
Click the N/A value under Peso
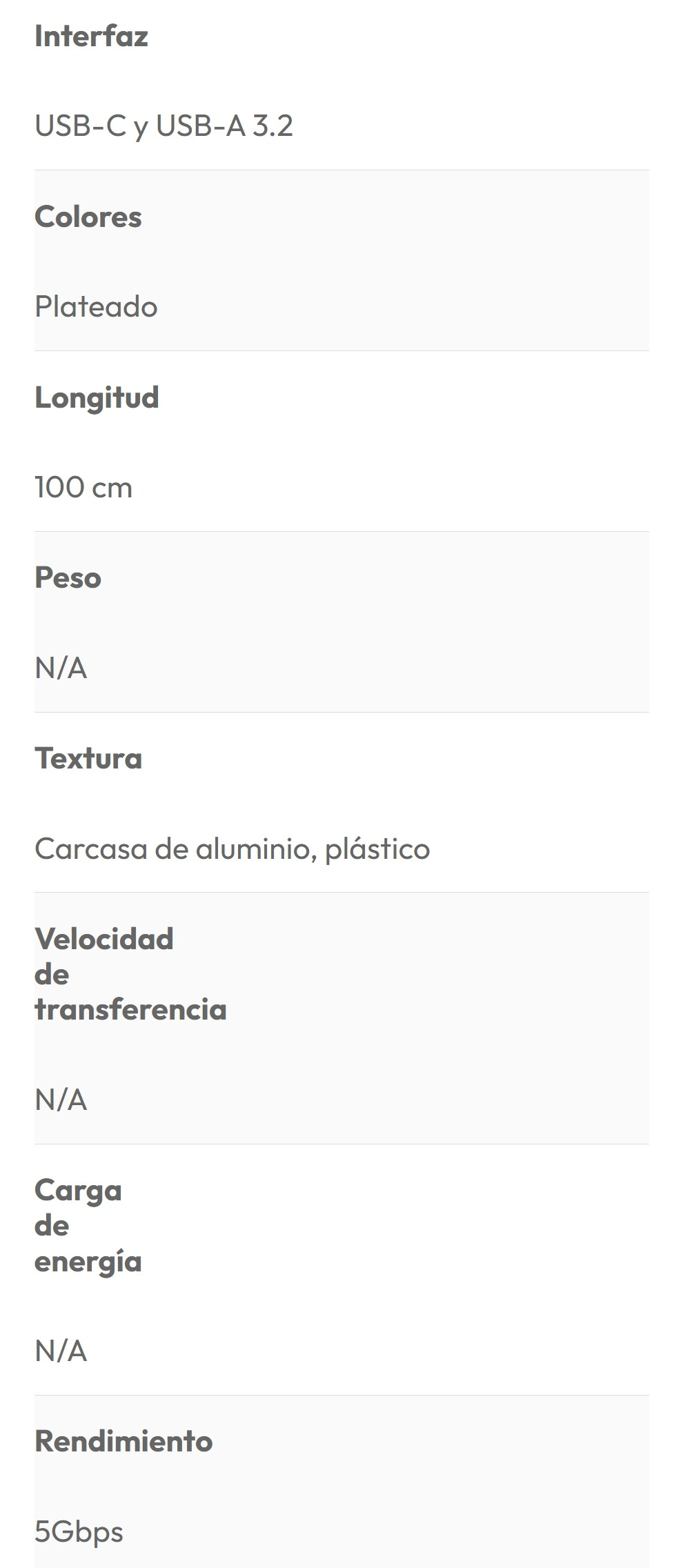point(61,668)
